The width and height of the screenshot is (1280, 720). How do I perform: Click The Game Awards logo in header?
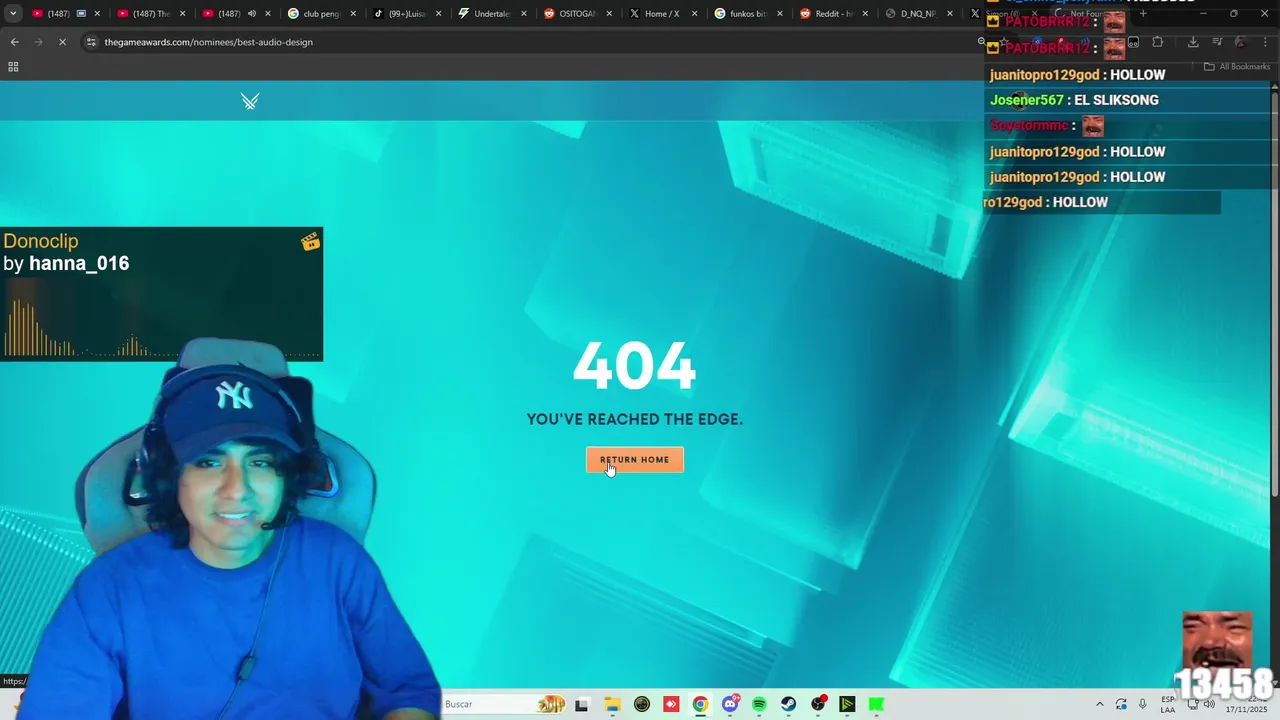point(250,101)
